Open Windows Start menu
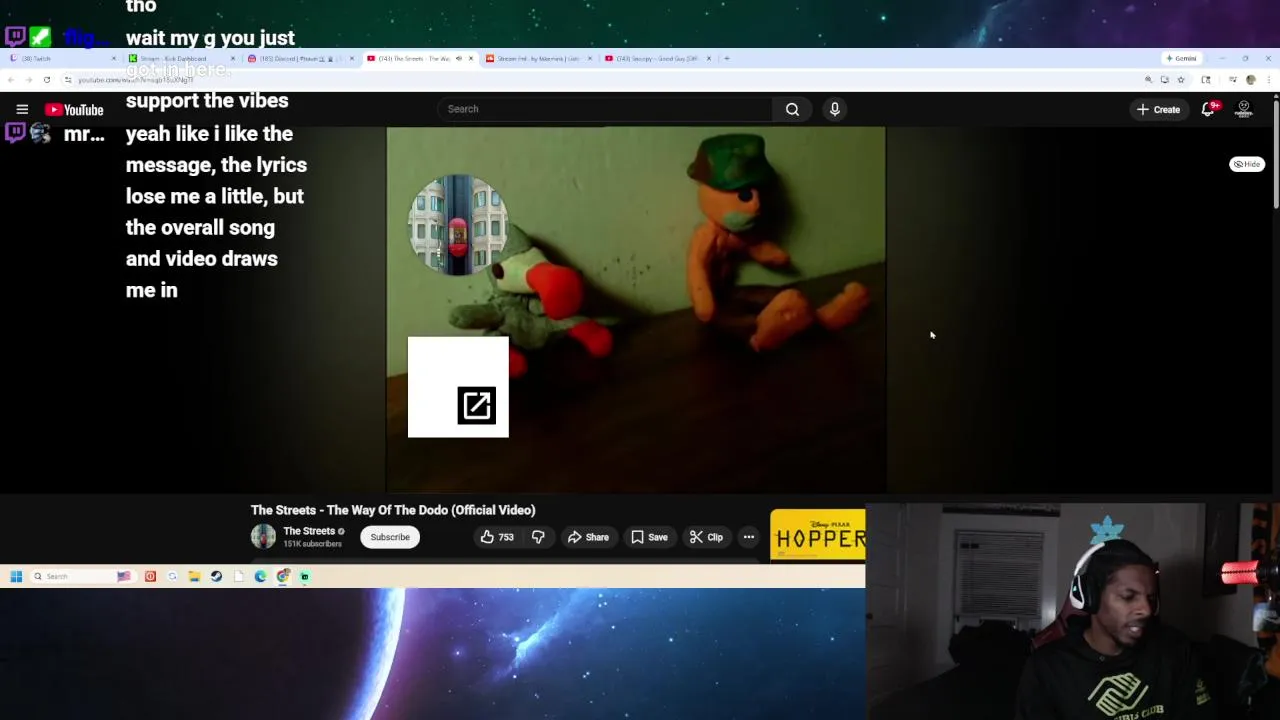1280x720 pixels. pos(16,576)
